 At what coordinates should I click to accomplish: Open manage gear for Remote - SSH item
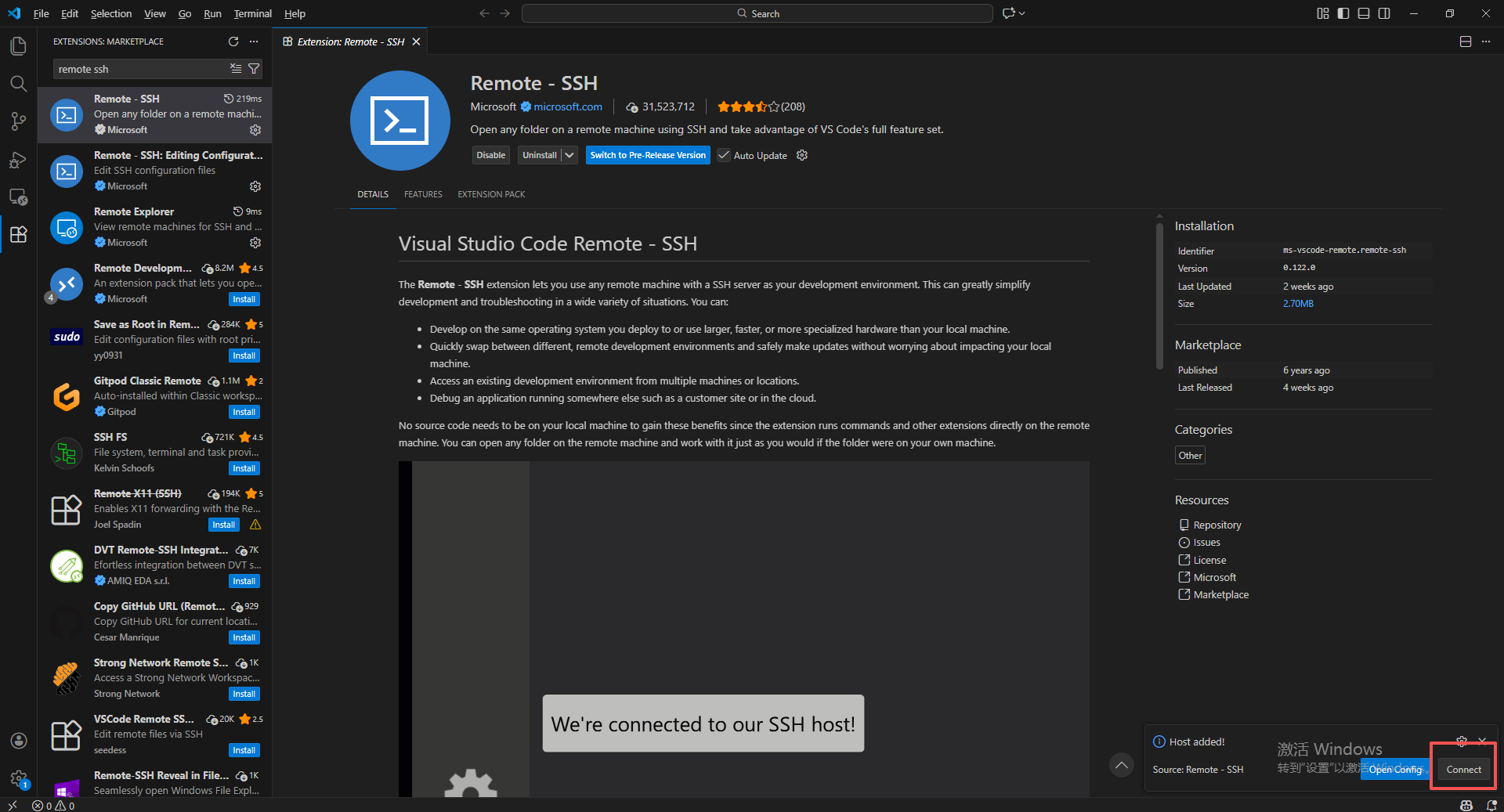pyautogui.click(x=255, y=130)
